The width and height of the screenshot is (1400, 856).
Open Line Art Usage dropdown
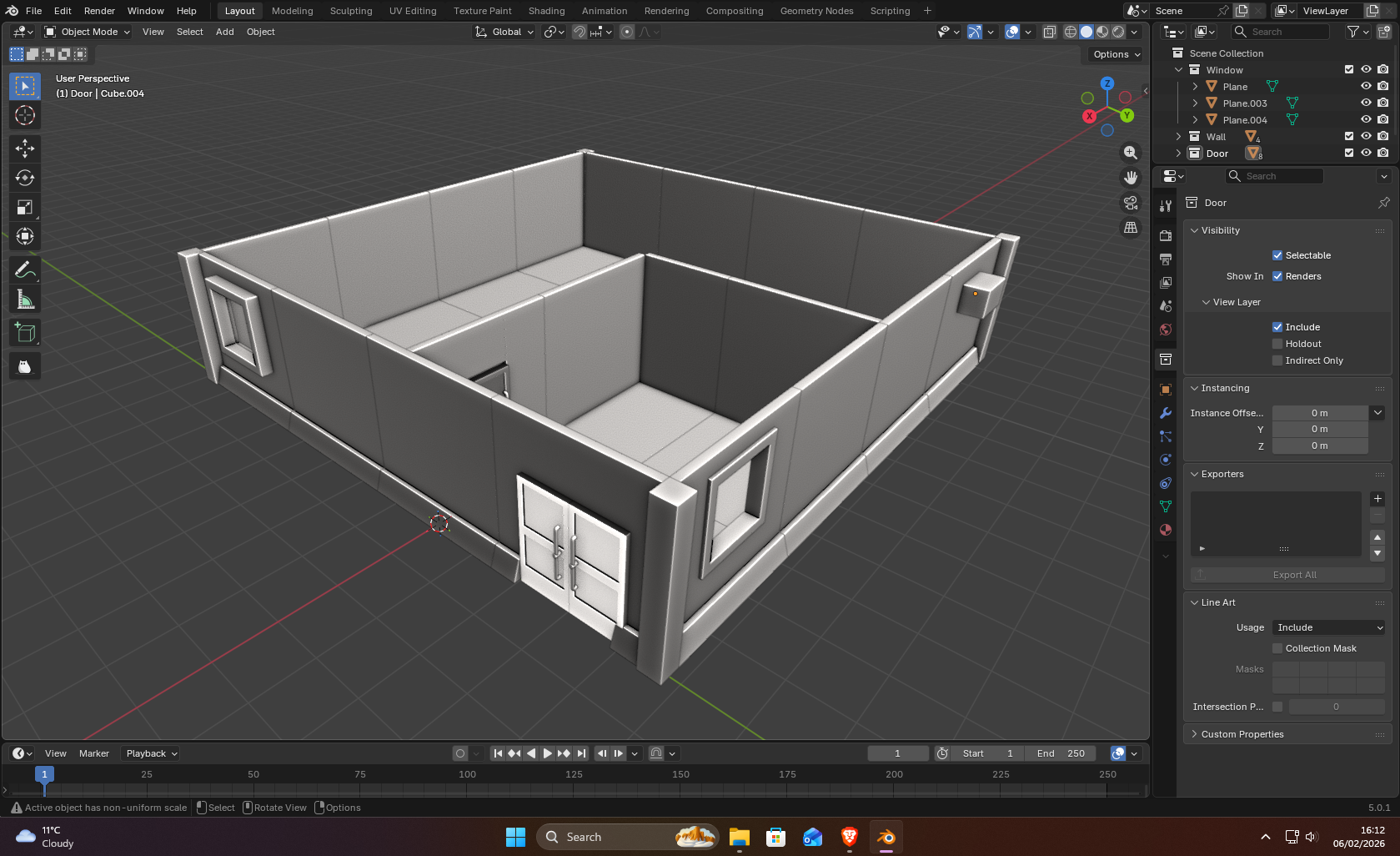1328,627
